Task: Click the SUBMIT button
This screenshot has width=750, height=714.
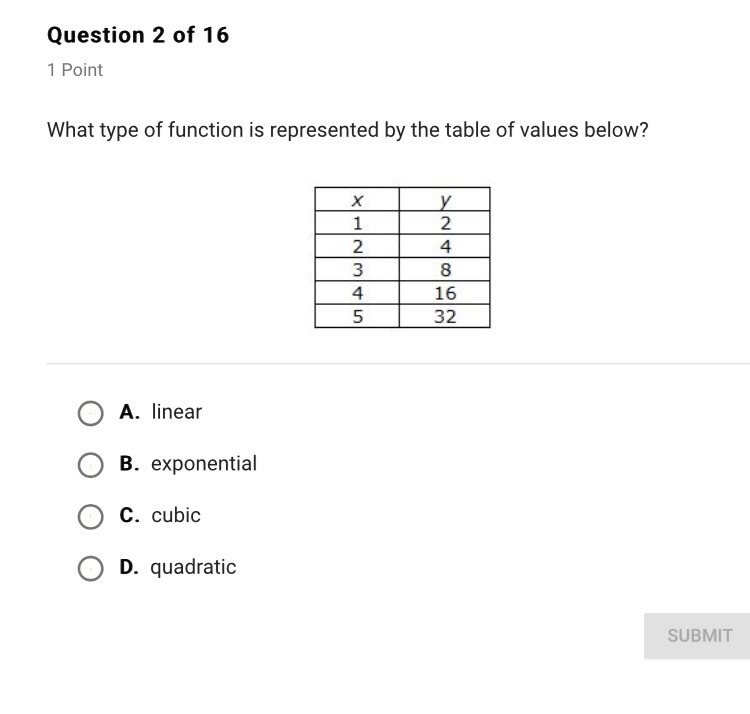Action: [697, 636]
